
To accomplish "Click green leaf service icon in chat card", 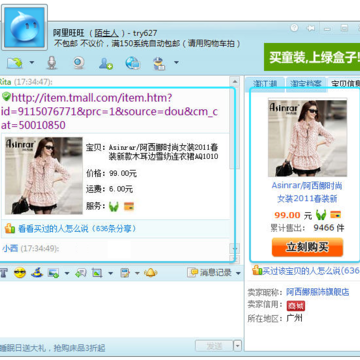I will (114, 206).
